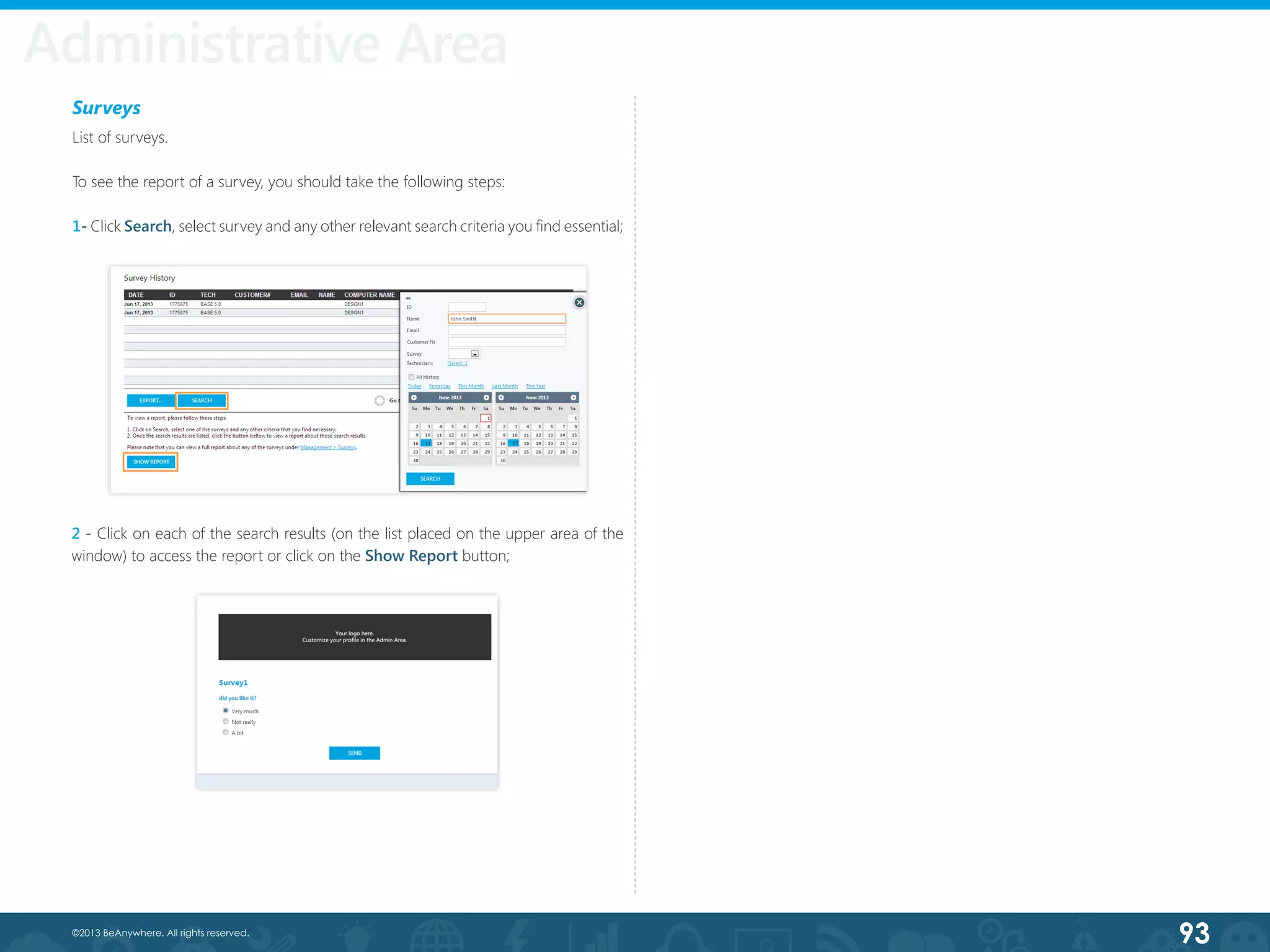Enable the All History checkbox
The width and height of the screenshot is (1270, 952).
[411, 377]
